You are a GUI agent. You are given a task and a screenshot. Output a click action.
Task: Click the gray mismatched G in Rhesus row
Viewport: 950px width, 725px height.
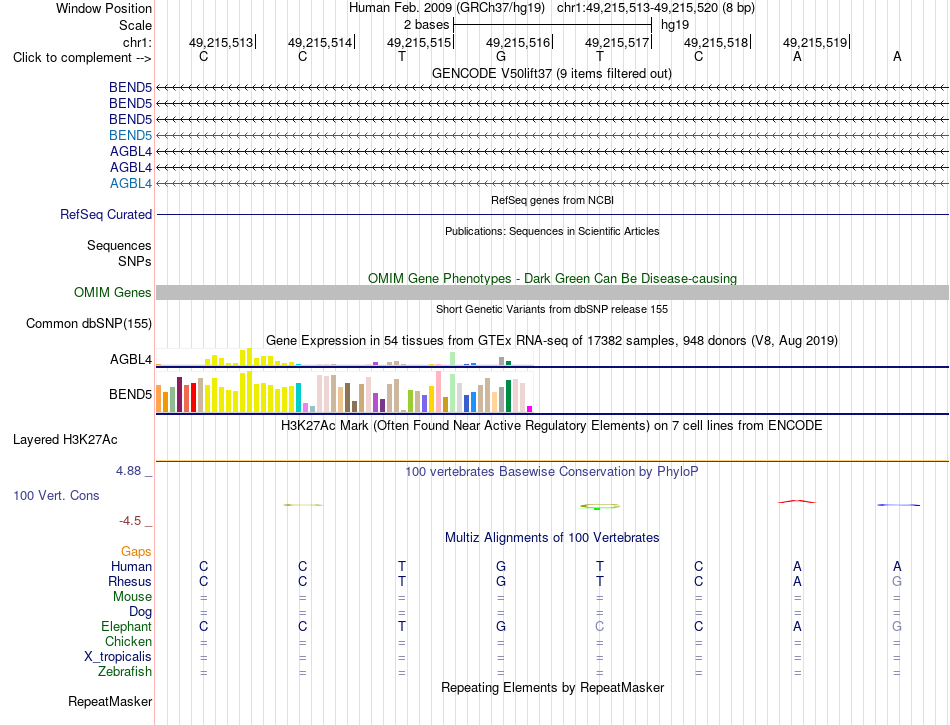point(897,581)
